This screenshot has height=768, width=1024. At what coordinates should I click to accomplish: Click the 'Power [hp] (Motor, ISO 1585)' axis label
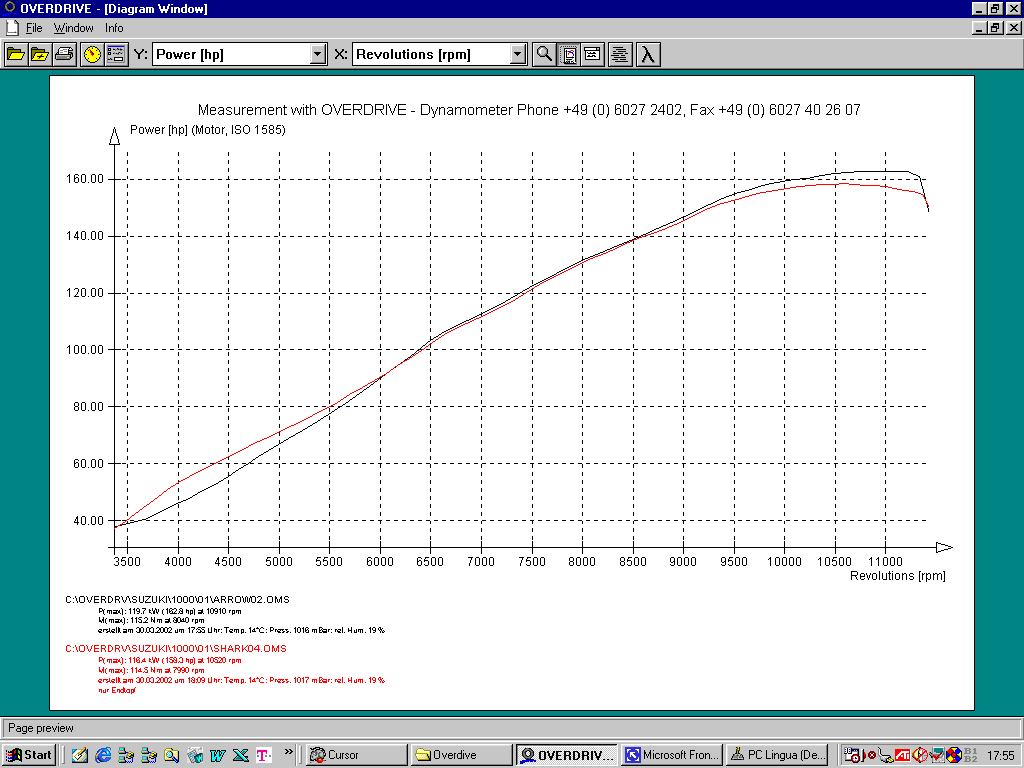[208, 130]
